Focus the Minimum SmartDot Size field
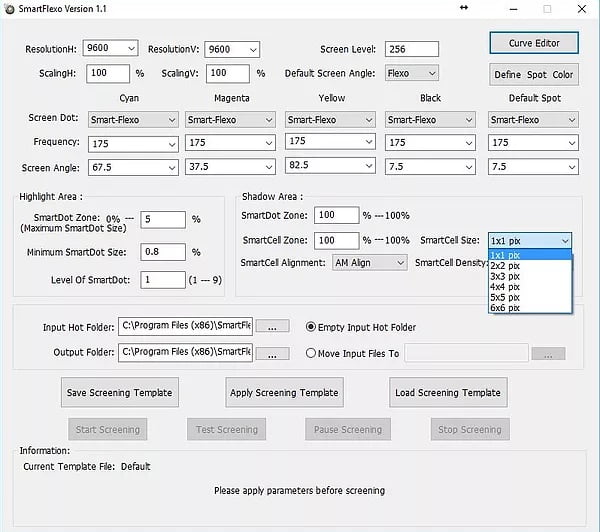 [163, 252]
